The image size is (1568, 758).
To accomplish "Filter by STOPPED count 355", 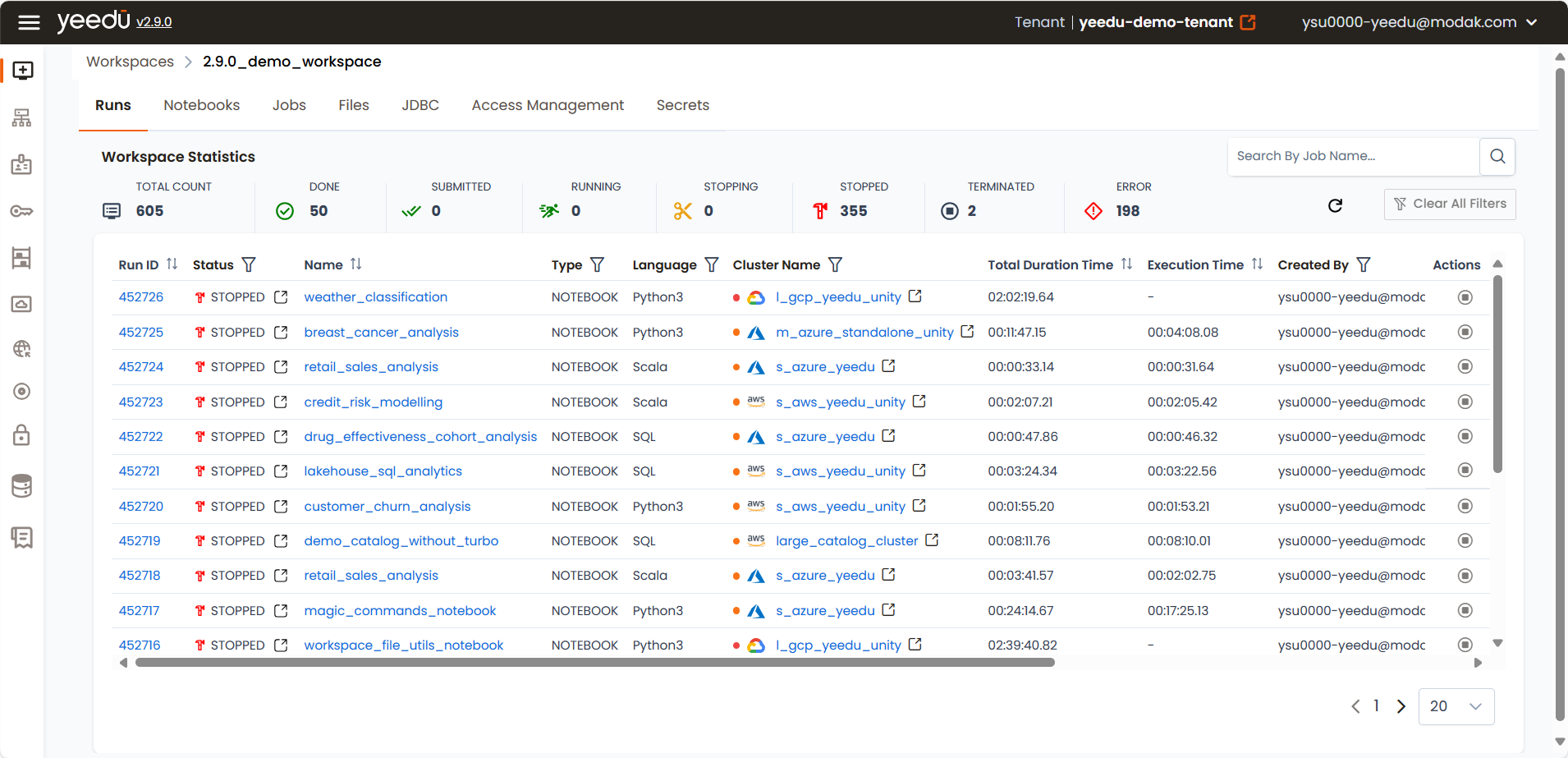I will point(854,211).
